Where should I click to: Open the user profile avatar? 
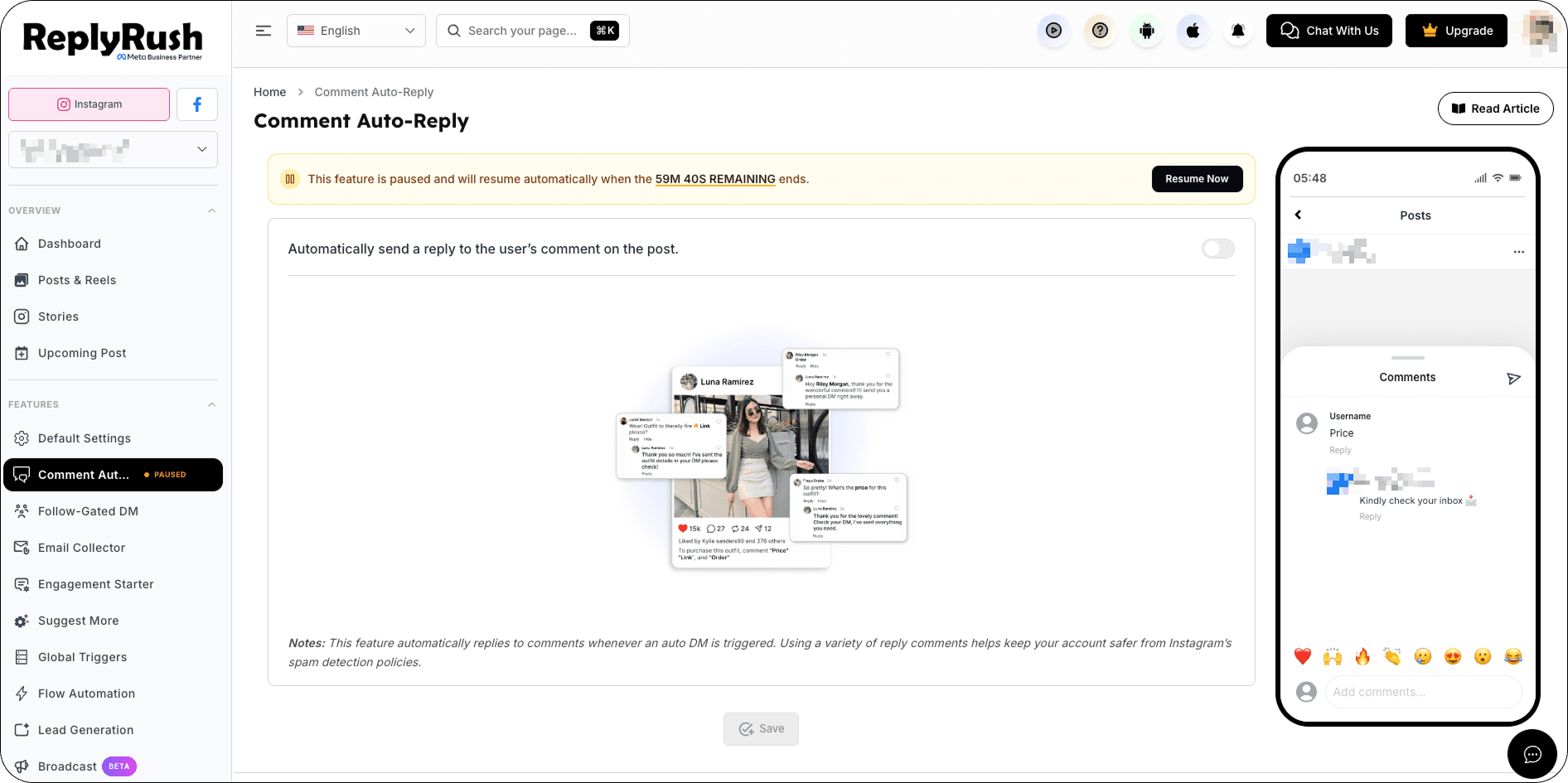pos(1540,31)
